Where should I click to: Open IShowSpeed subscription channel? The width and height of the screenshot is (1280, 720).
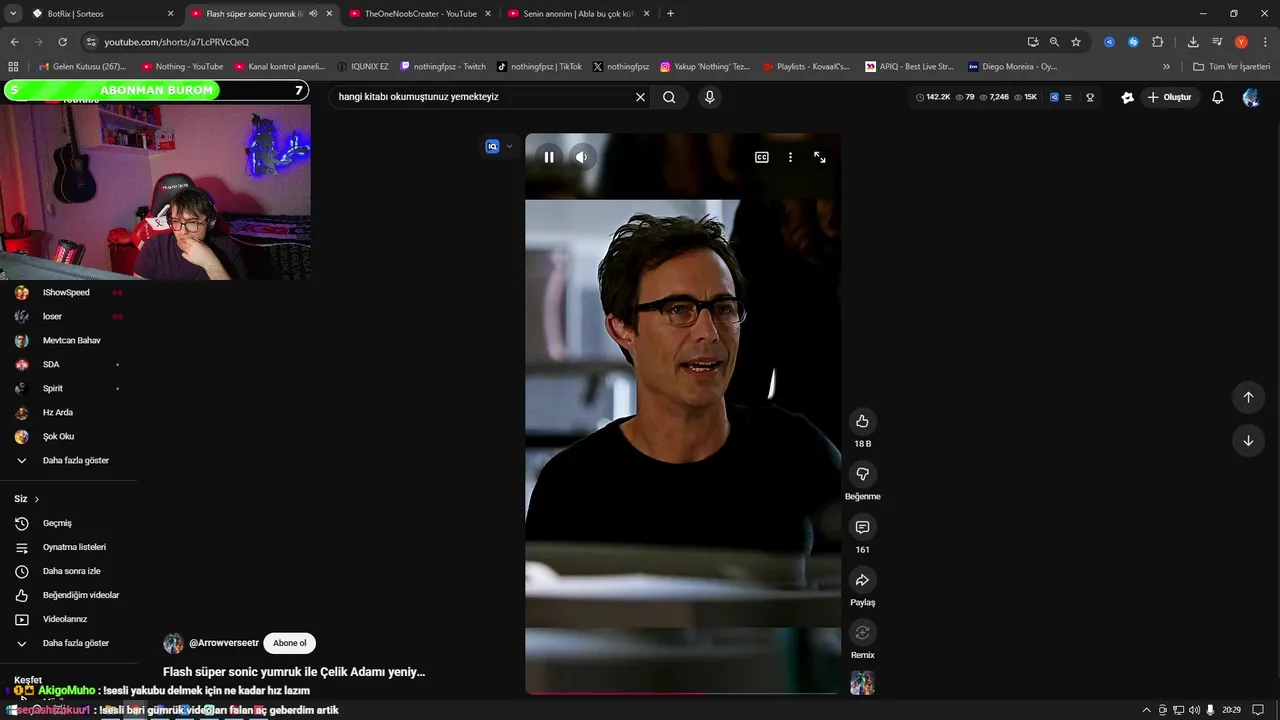68,293
